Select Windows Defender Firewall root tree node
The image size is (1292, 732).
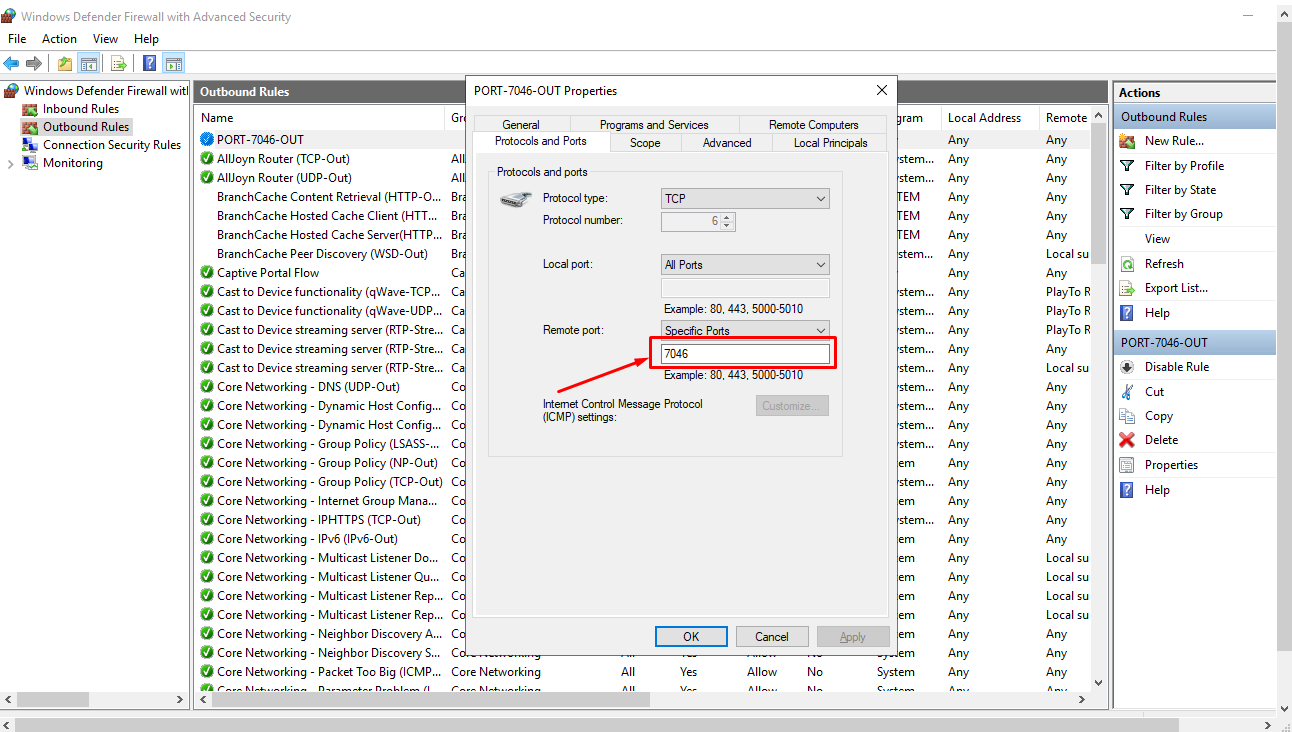tap(105, 91)
